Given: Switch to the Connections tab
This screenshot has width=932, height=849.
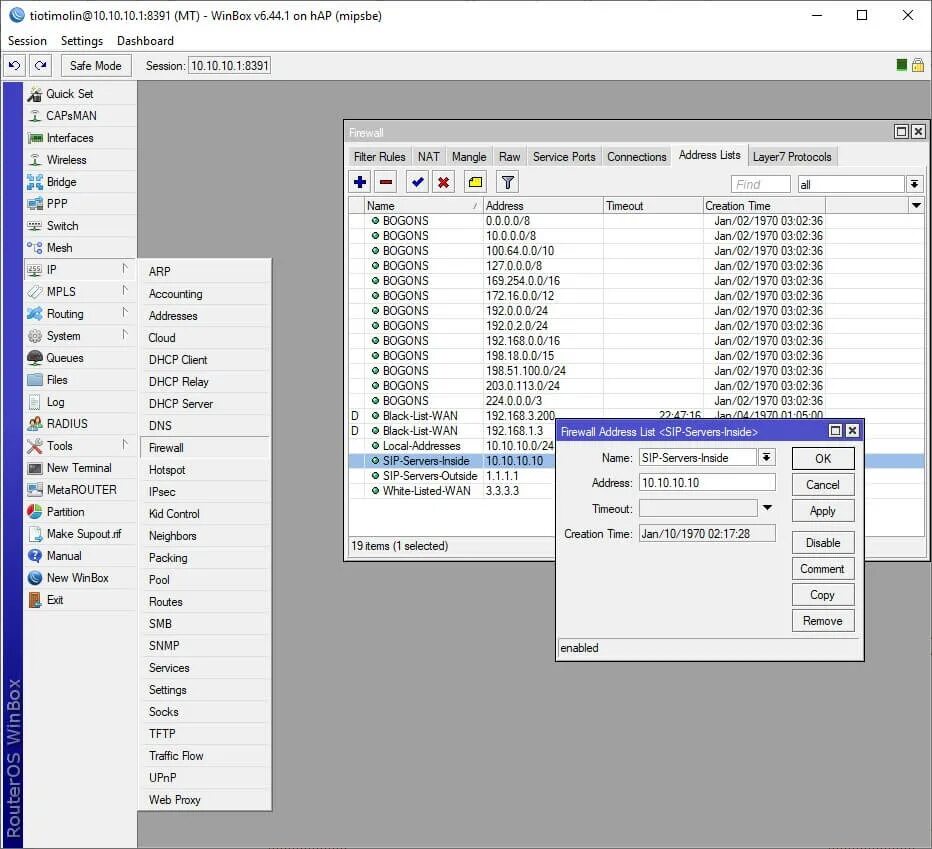Looking at the screenshot, I should tap(637, 156).
